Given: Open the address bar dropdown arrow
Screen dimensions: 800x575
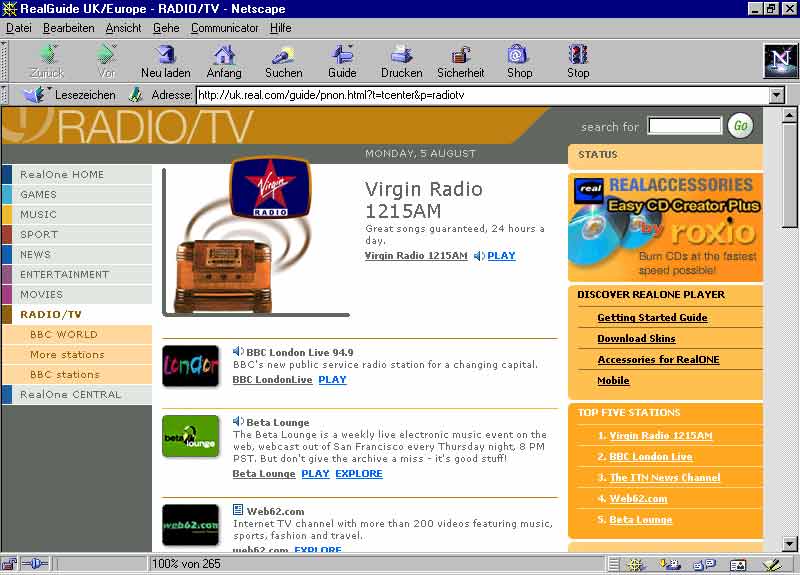Looking at the screenshot, I should point(776,95).
